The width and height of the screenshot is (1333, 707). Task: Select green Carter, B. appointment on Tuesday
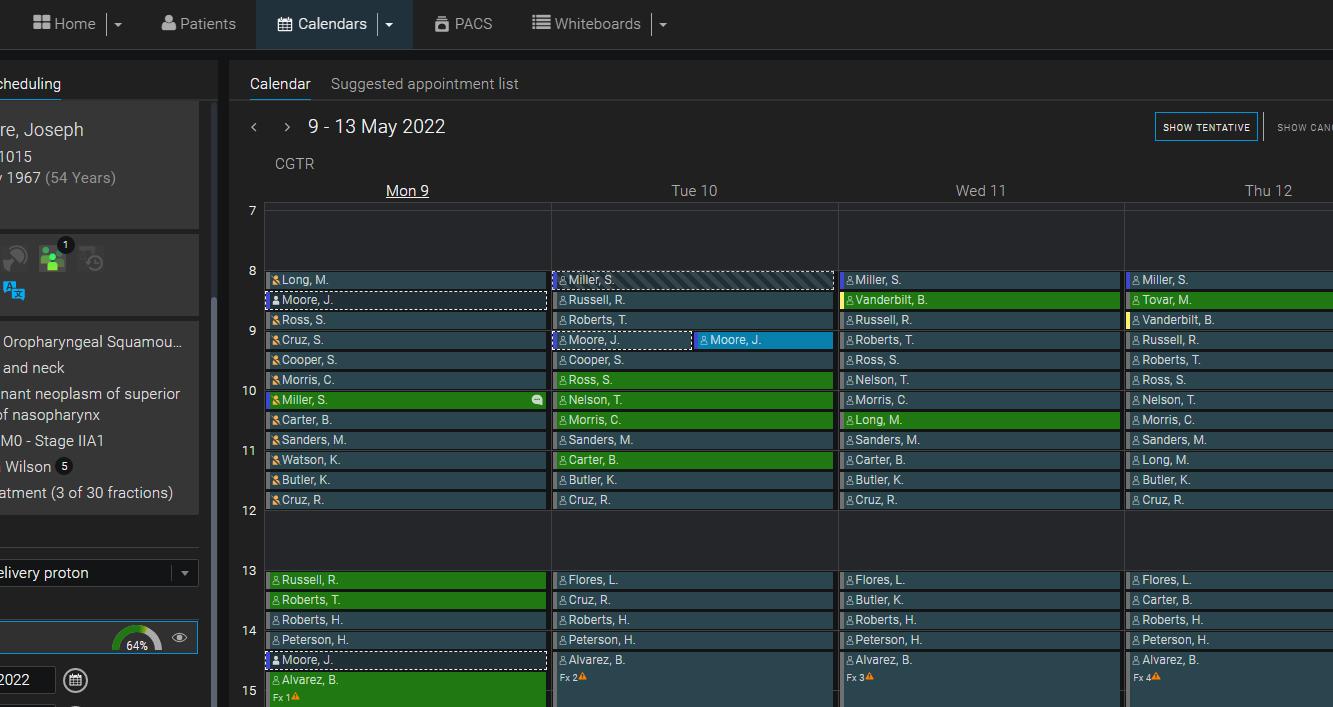(x=693, y=460)
